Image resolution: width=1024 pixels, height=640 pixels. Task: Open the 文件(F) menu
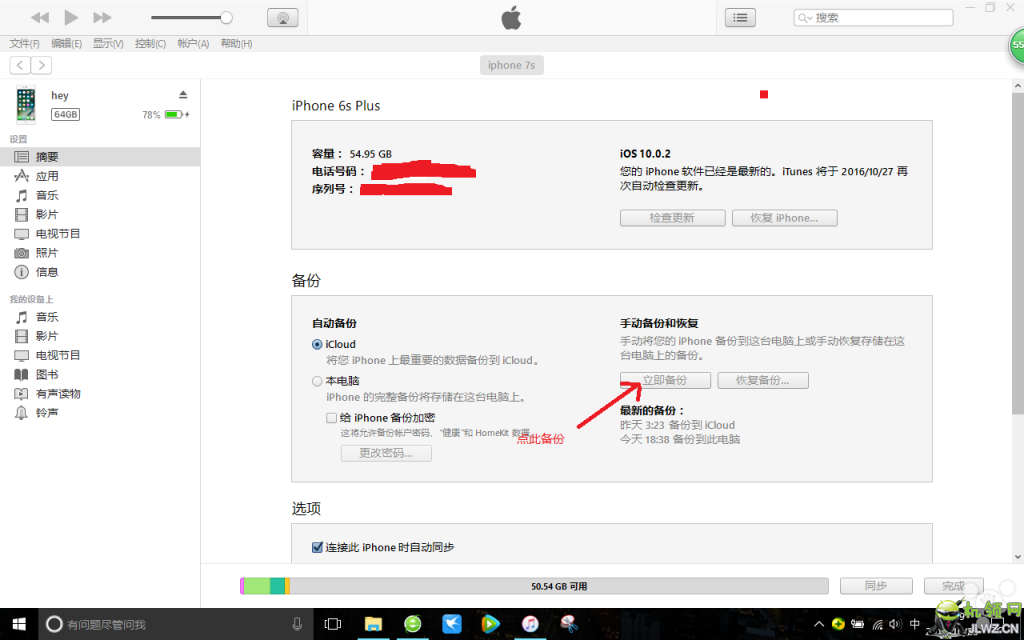tap(24, 44)
